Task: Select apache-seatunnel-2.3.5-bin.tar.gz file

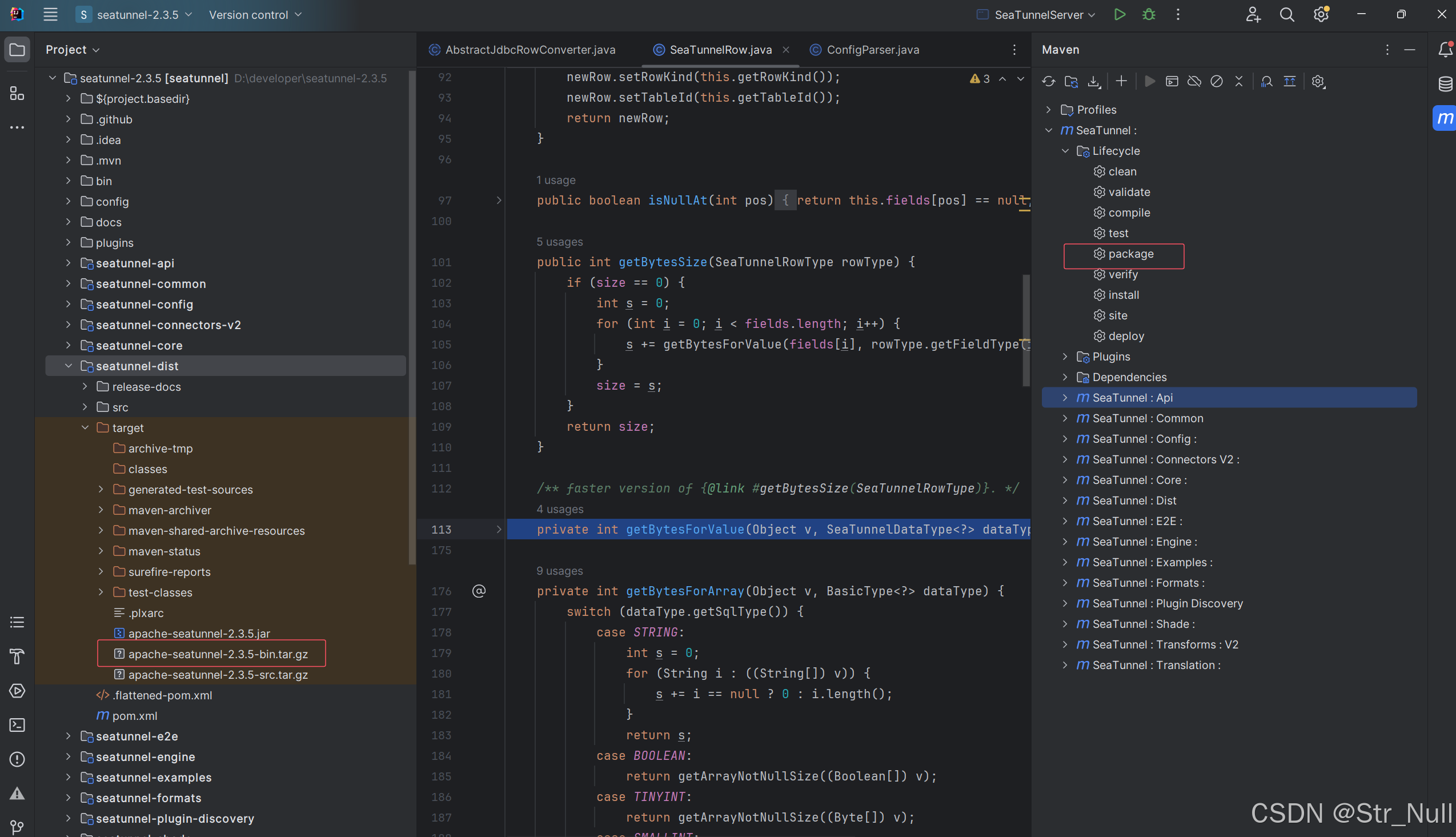Action: [x=211, y=654]
